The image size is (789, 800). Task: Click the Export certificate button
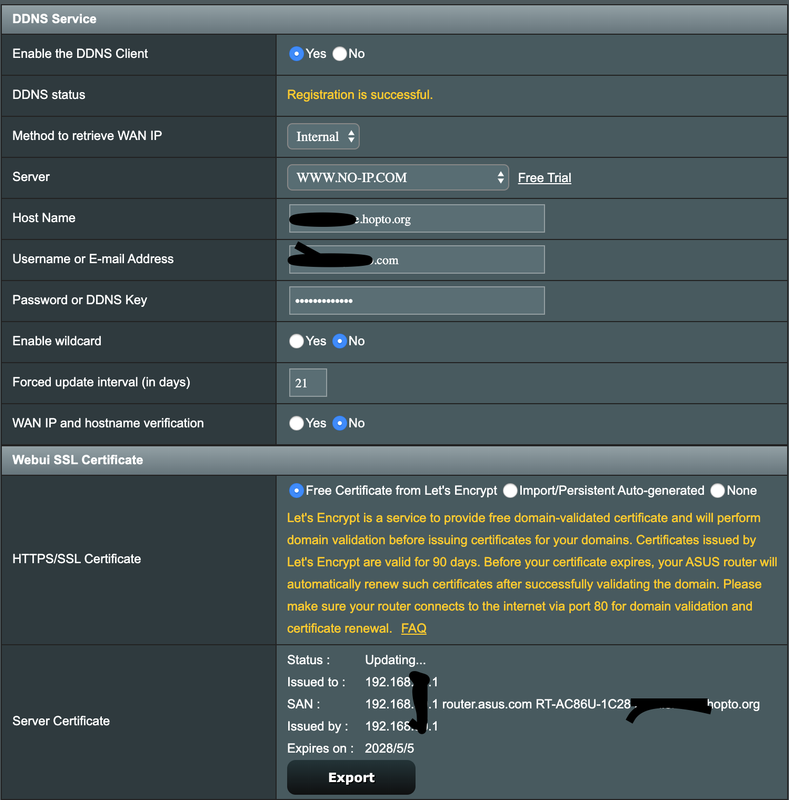tap(351, 777)
